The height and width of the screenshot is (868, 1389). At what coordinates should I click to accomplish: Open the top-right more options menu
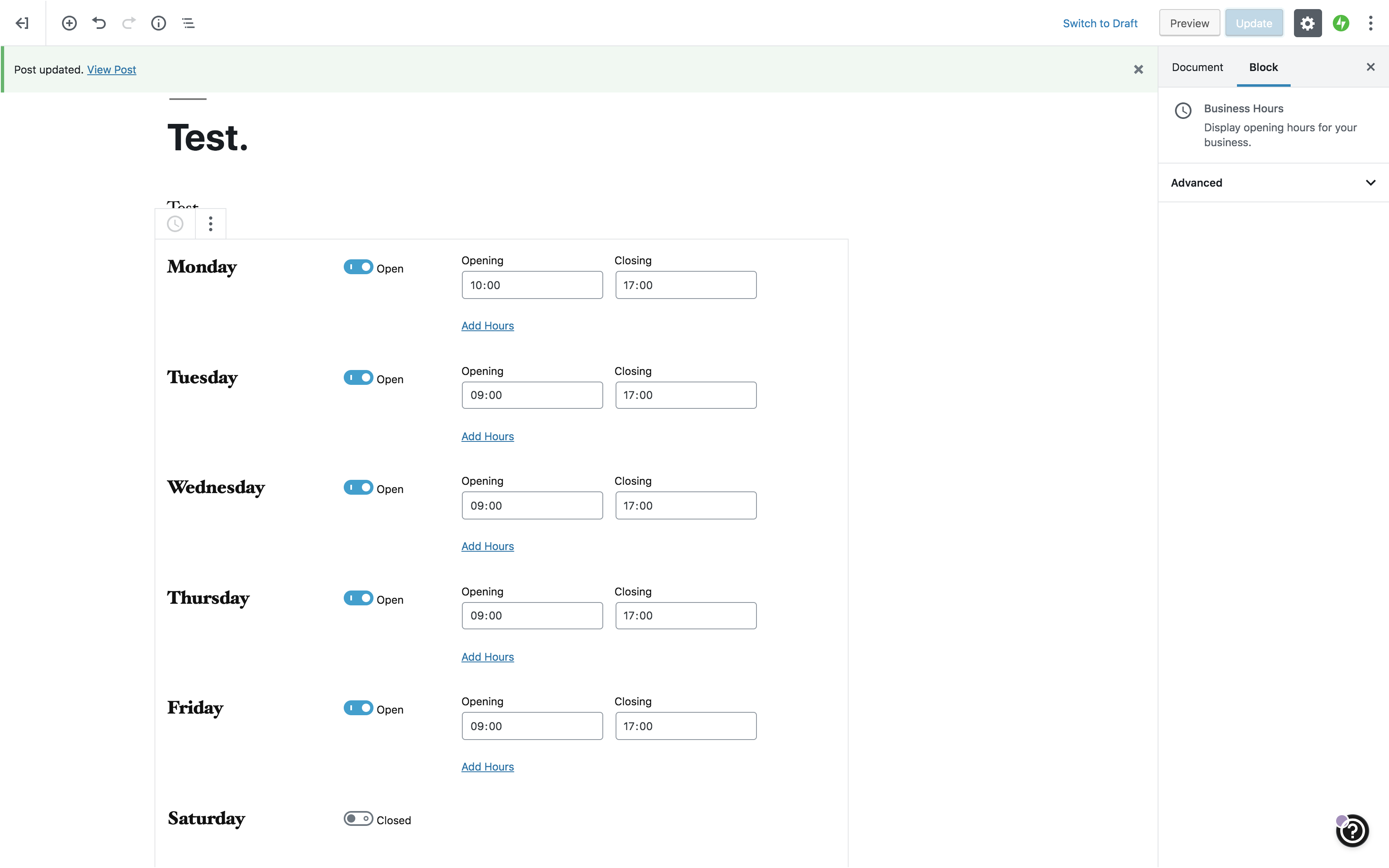(x=1370, y=23)
